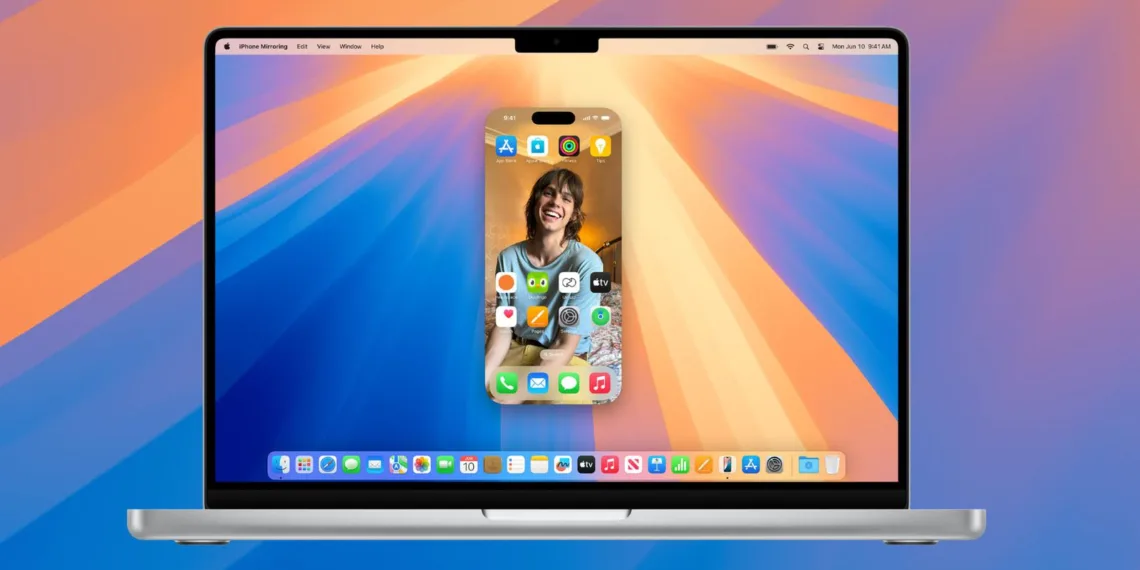
Task: Tap App Store on the mirrored iPhone
Action: coord(506,146)
